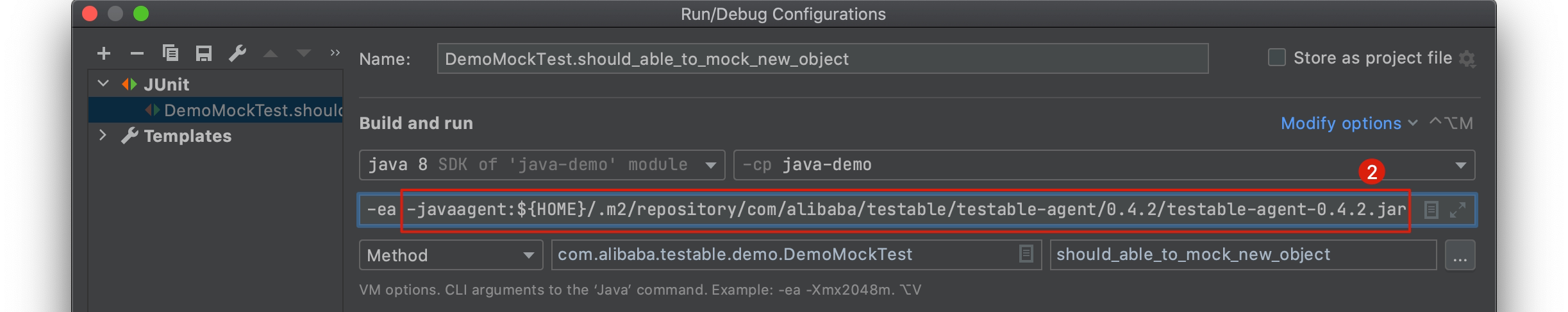Open edit templates wrench icon
The height and width of the screenshot is (312, 1568).
pos(237,53)
